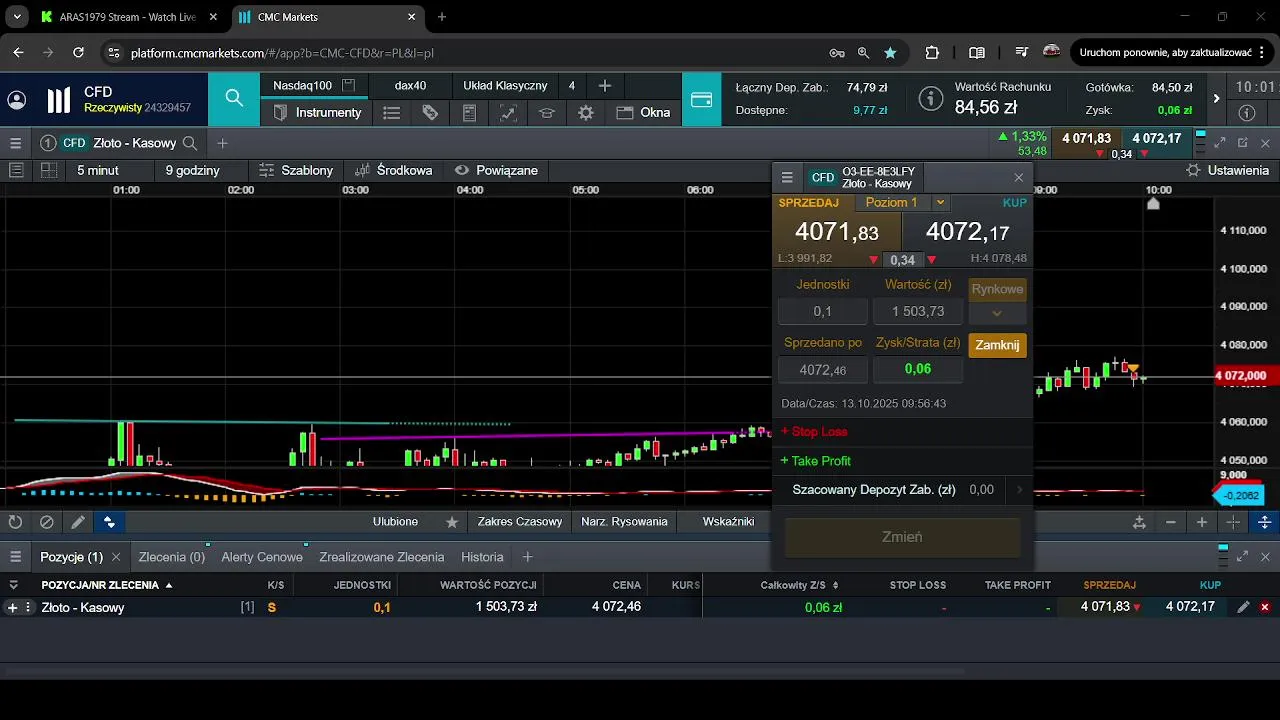
Task: Open the Okna windows menu
Action: click(643, 113)
